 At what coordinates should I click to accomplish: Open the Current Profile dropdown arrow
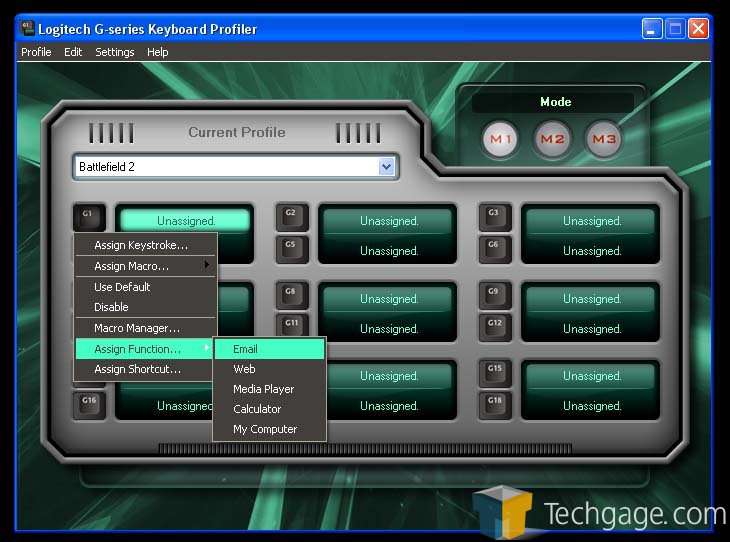pos(386,167)
